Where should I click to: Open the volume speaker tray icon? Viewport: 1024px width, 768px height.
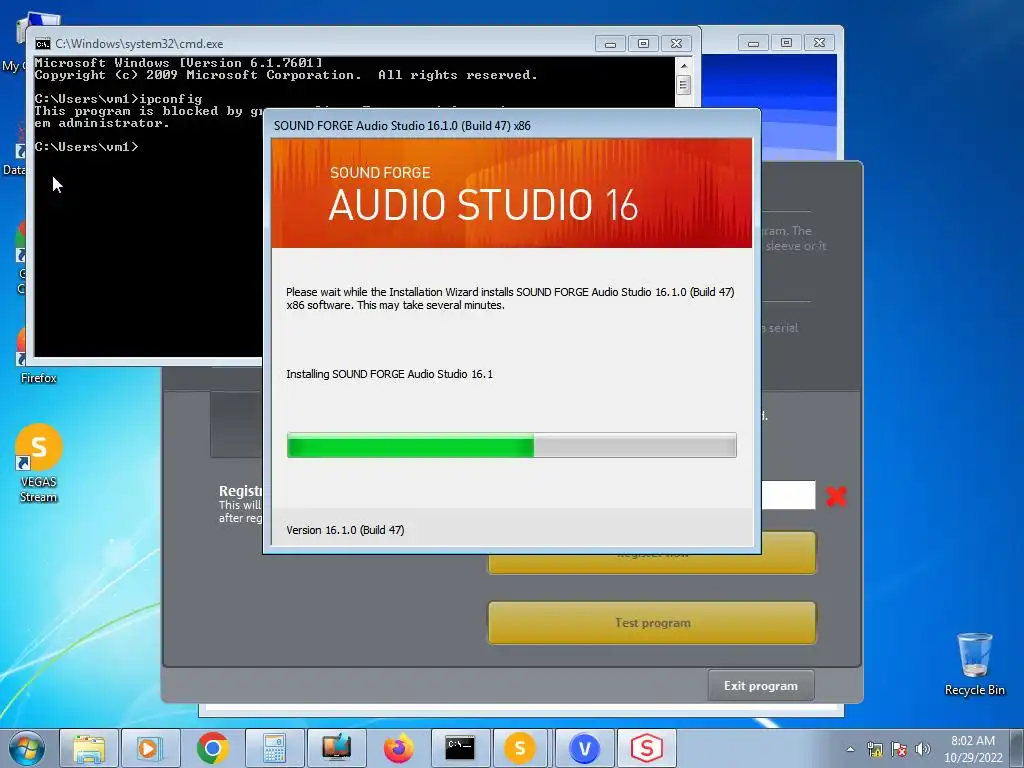pyautogui.click(x=923, y=749)
